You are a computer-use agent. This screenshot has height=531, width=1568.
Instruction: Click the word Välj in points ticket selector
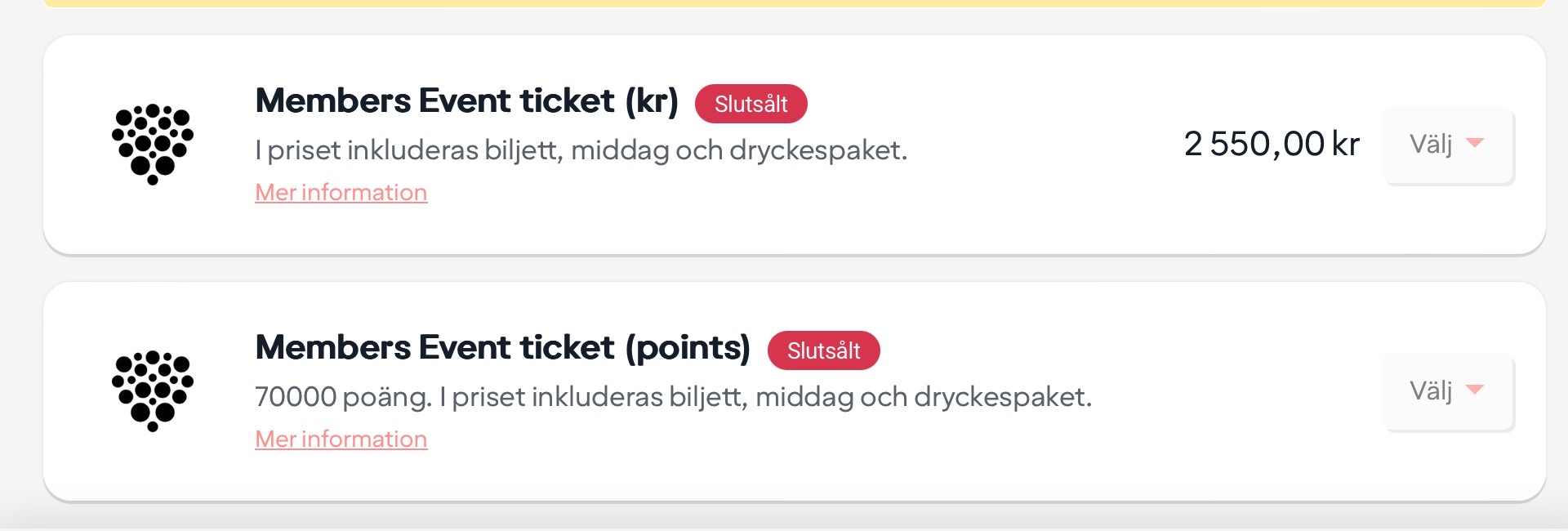tap(1431, 390)
